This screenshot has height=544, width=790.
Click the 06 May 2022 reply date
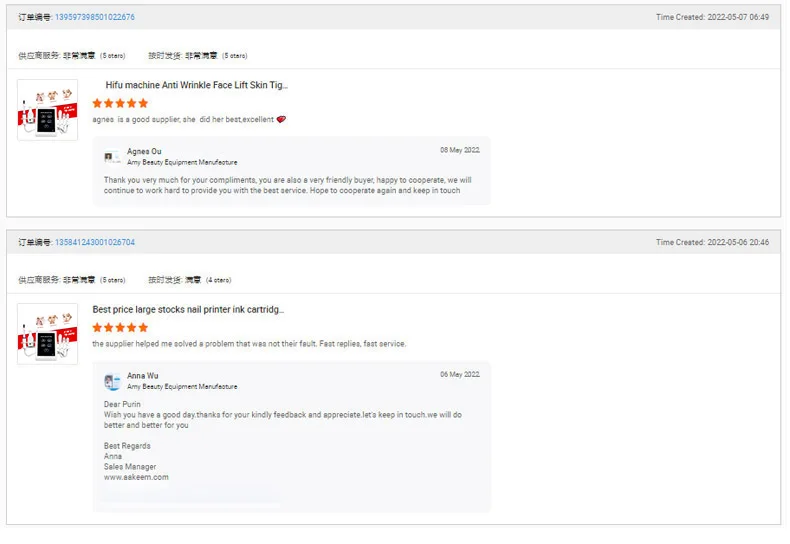(x=460, y=374)
